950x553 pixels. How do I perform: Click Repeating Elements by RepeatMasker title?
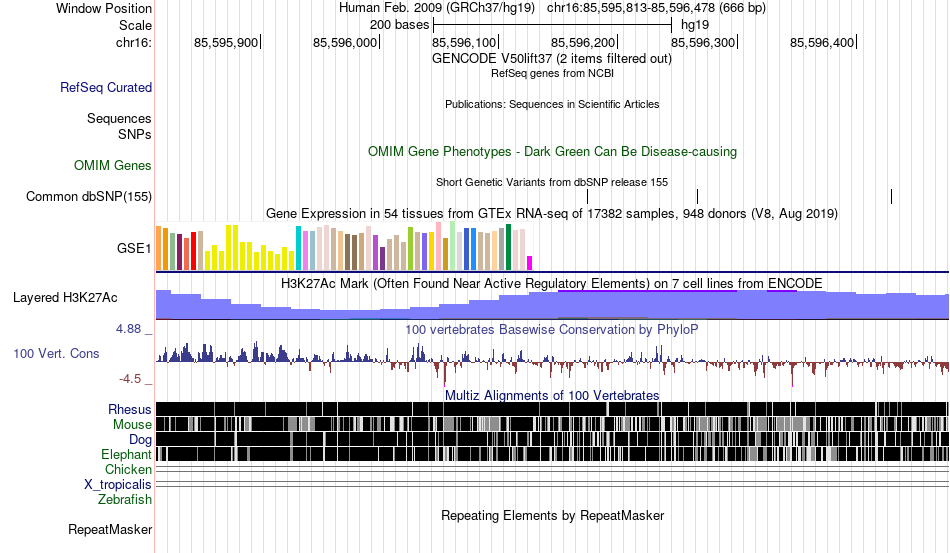click(x=552, y=515)
